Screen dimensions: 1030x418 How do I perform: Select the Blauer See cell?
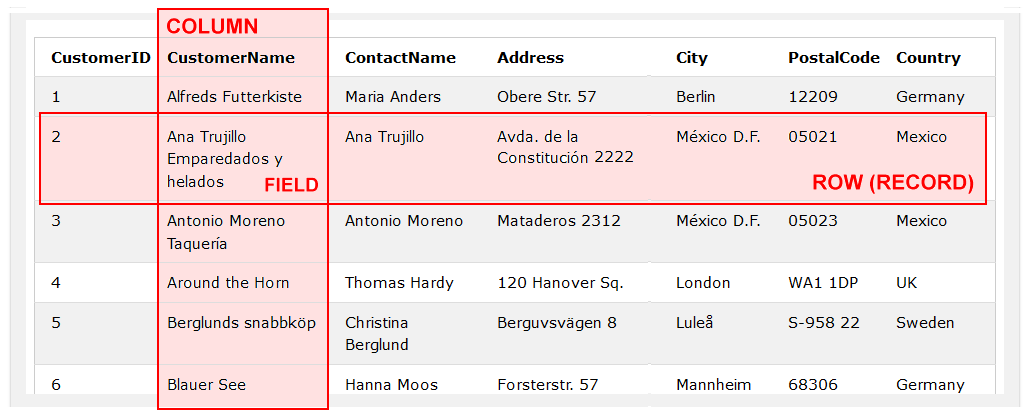point(206,385)
